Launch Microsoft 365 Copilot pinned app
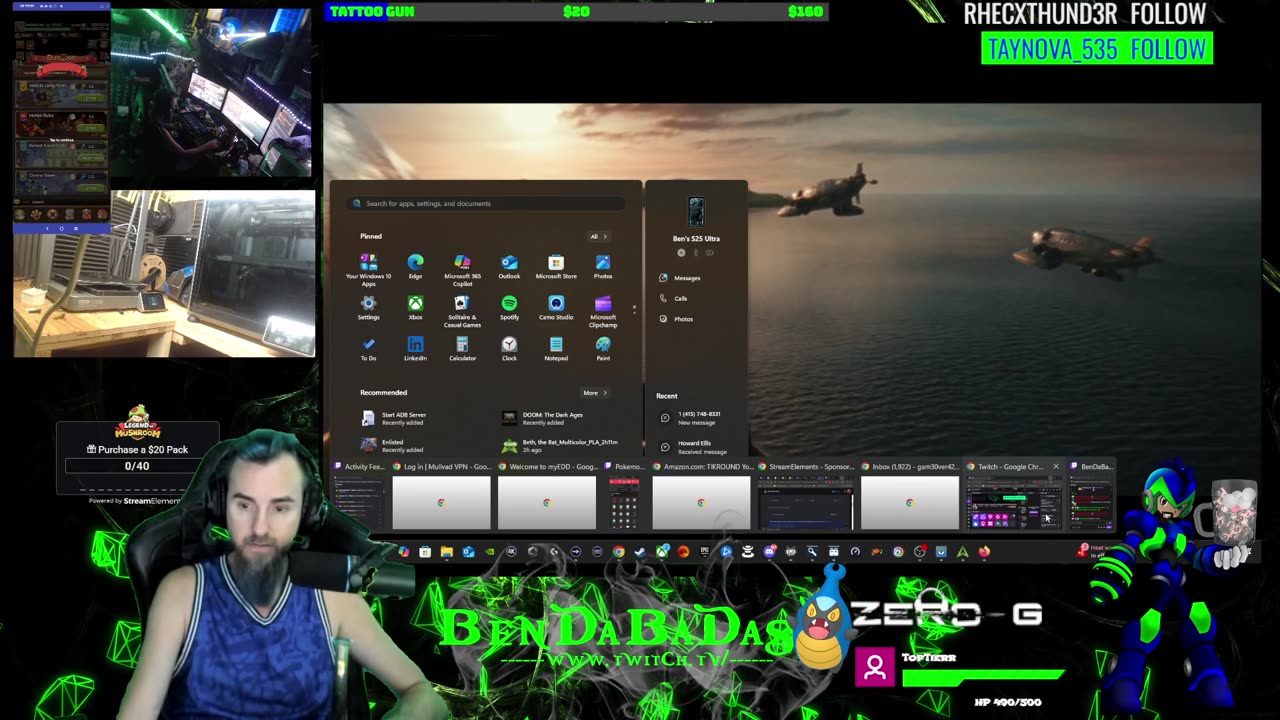Image resolution: width=1280 pixels, height=720 pixels. coord(462,270)
